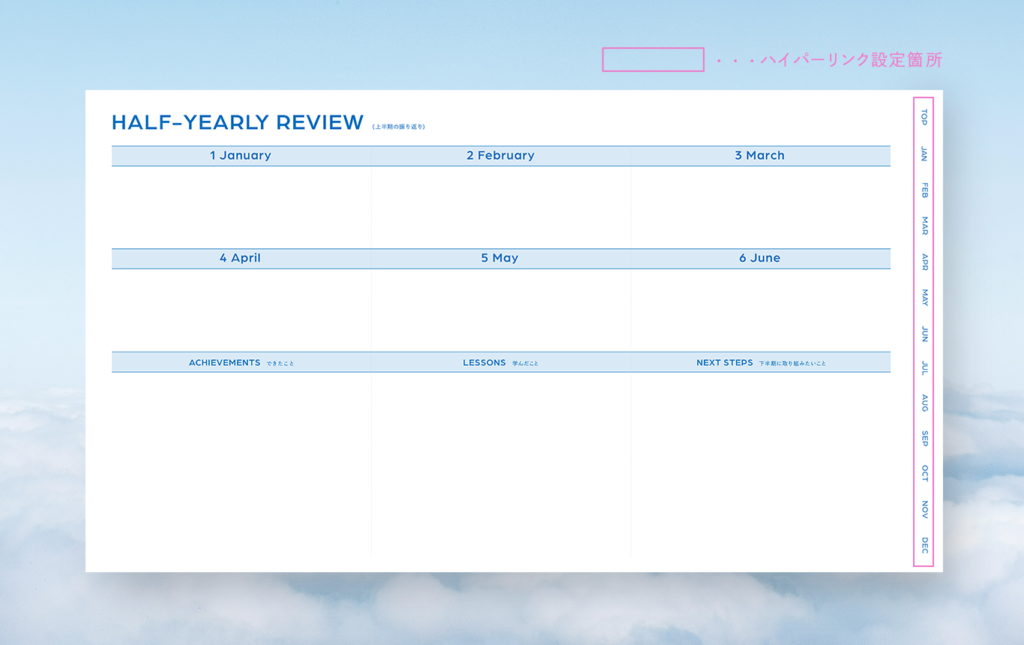The height and width of the screenshot is (645, 1024).
Task: Jump to the TOP side tab
Action: [924, 117]
